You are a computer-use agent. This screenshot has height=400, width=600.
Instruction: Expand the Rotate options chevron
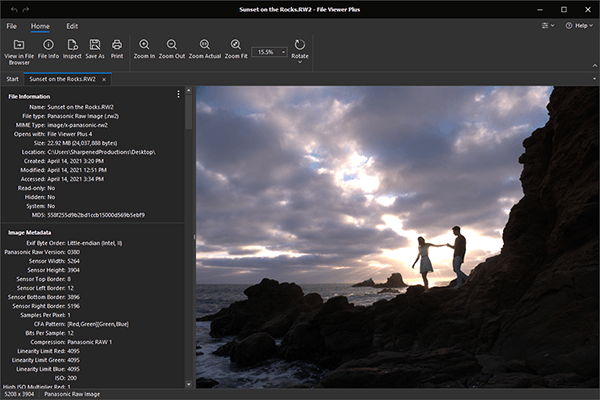click(300, 62)
